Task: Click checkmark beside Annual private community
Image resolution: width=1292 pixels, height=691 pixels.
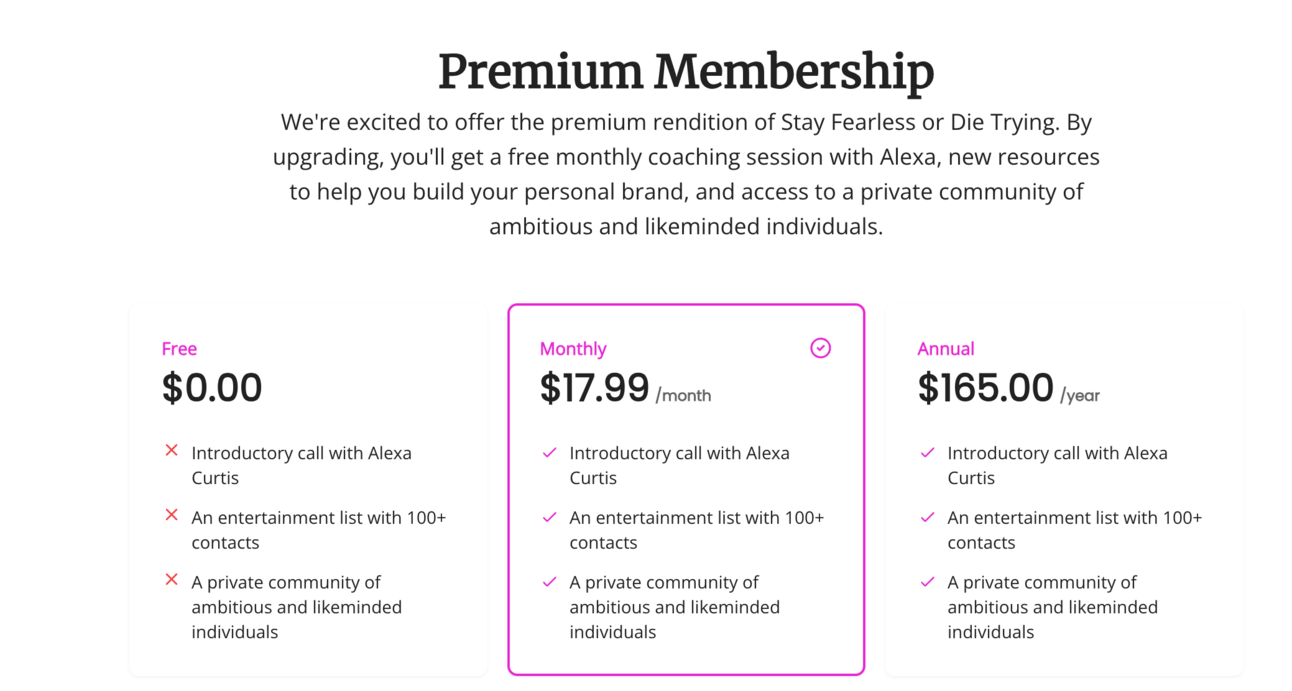Action: (x=927, y=582)
